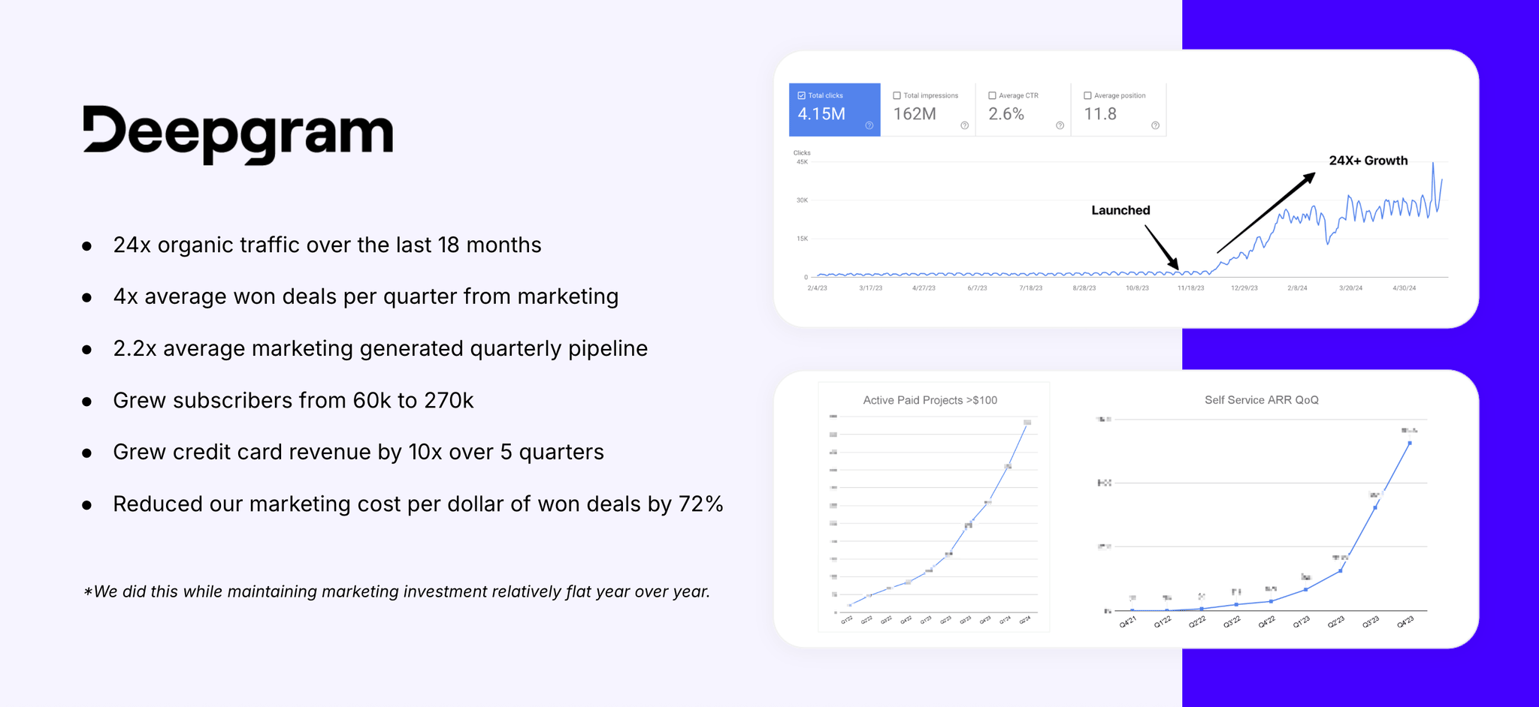Click the 24X+ Growth label
The width and height of the screenshot is (1539, 707).
[x=1368, y=160]
